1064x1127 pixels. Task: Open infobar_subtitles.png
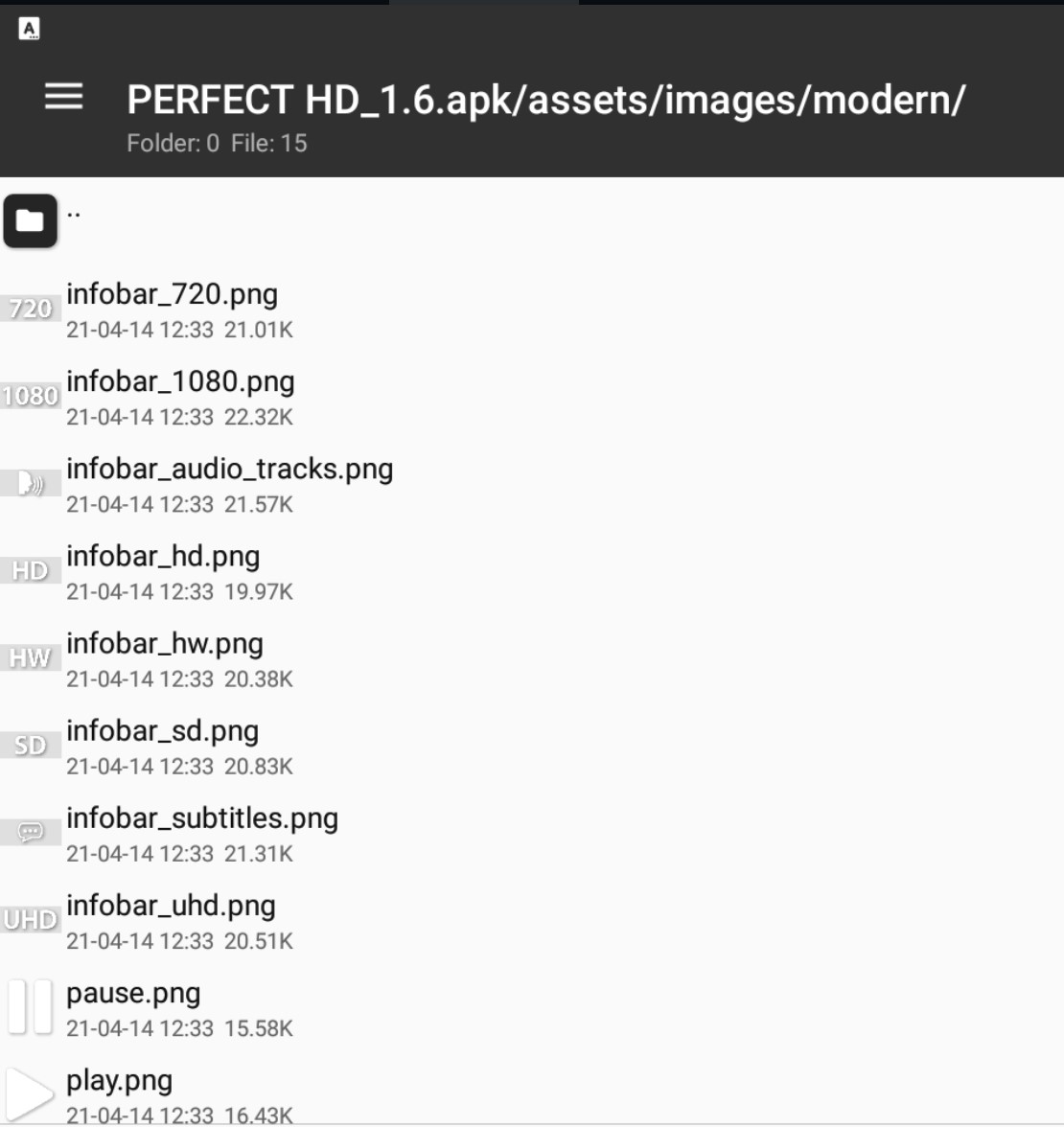tap(201, 818)
